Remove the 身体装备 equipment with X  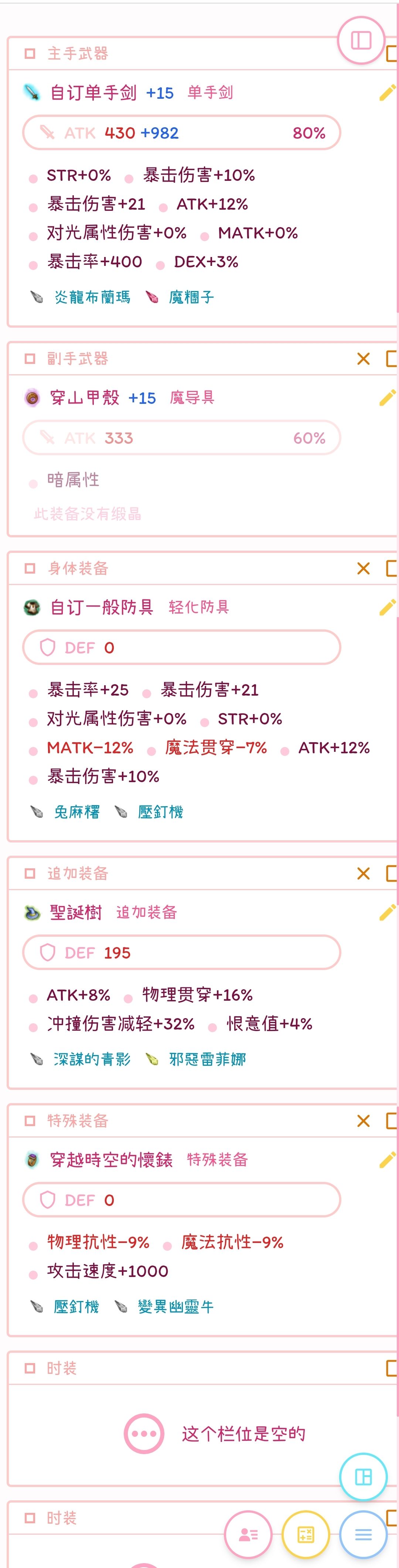(x=363, y=568)
